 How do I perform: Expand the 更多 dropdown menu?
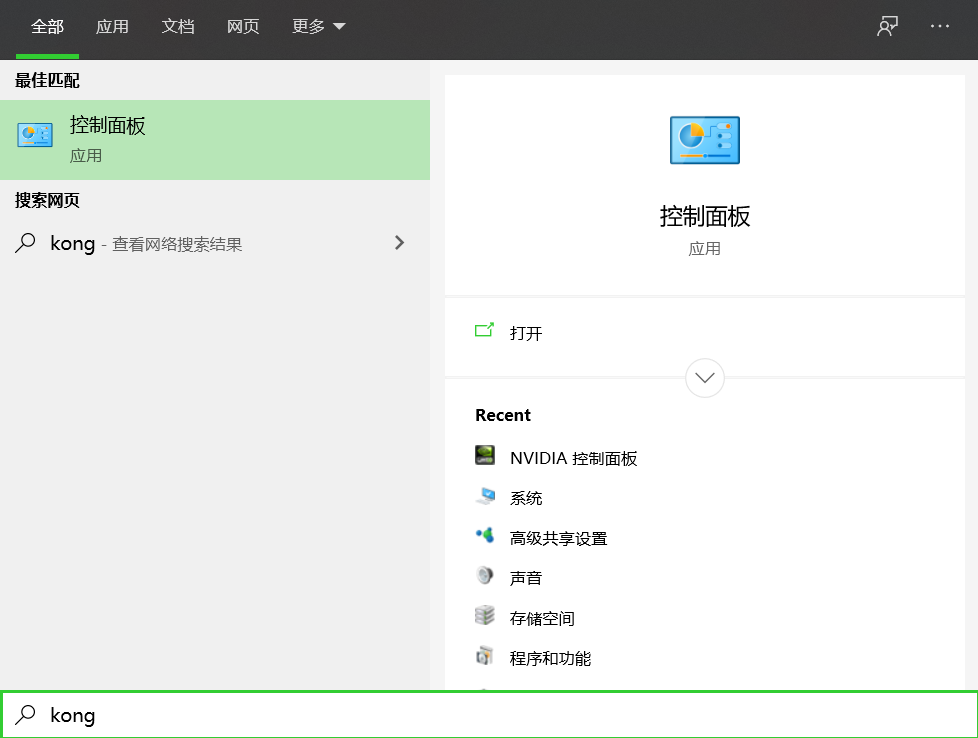(x=318, y=27)
